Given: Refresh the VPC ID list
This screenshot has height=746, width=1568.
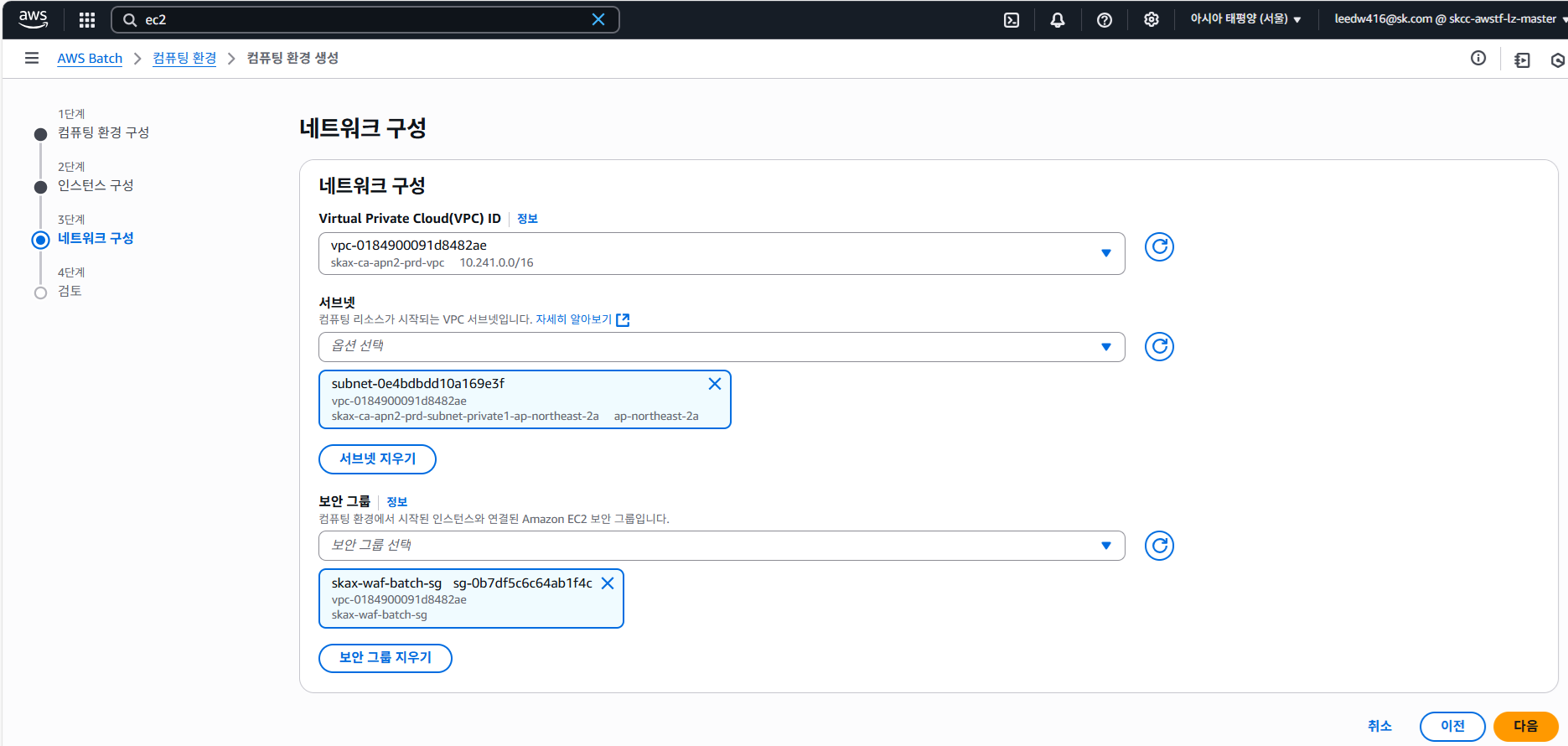Looking at the screenshot, I should click(x=1159, y=247).
